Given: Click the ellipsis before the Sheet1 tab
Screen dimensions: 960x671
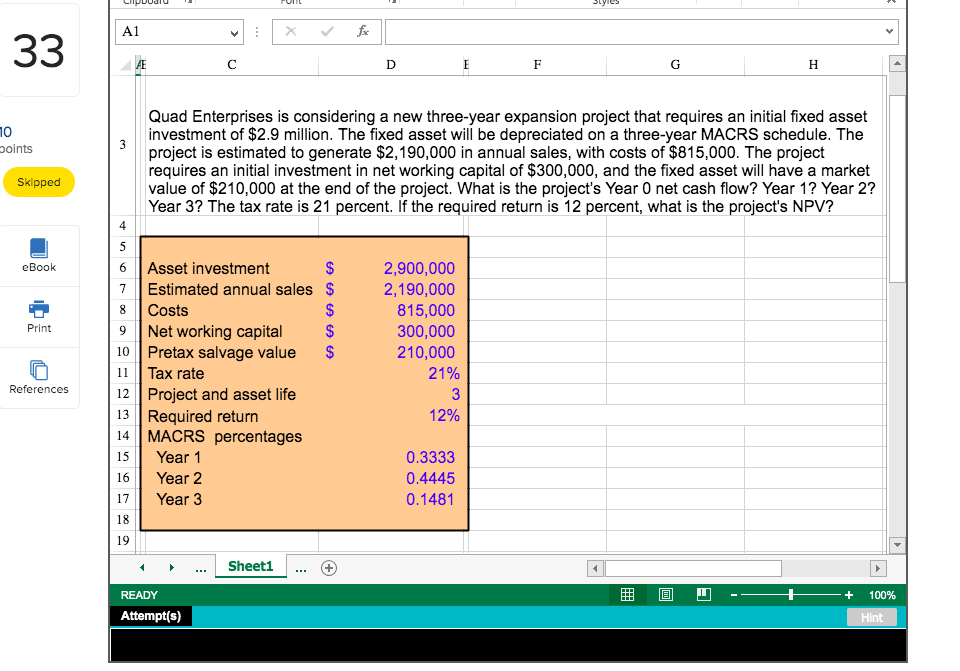Looking at the screenshot, I should 200,566.
